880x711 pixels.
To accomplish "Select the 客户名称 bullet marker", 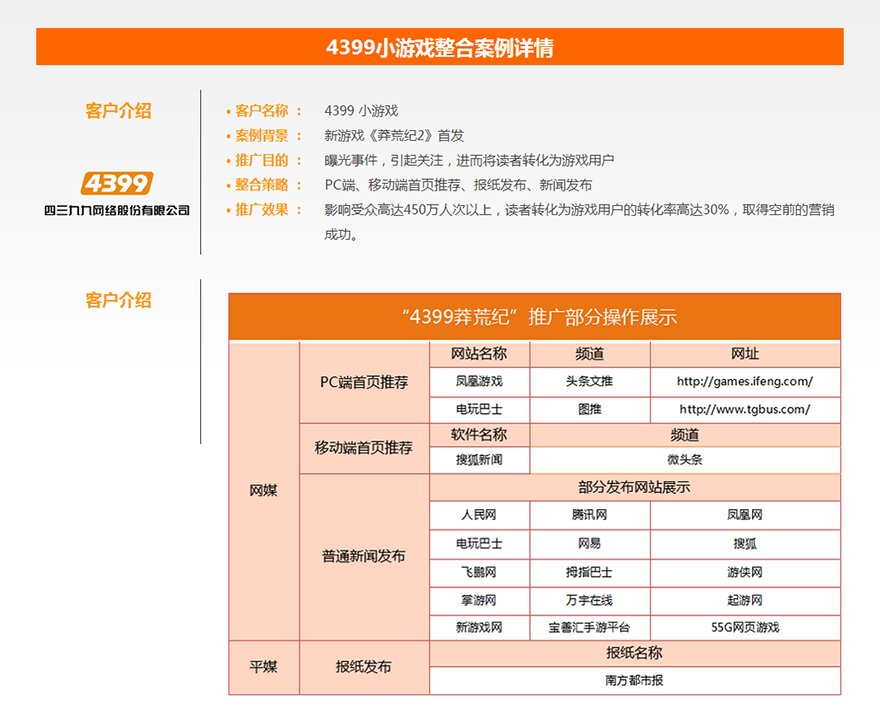I will (x=226, y=110).
